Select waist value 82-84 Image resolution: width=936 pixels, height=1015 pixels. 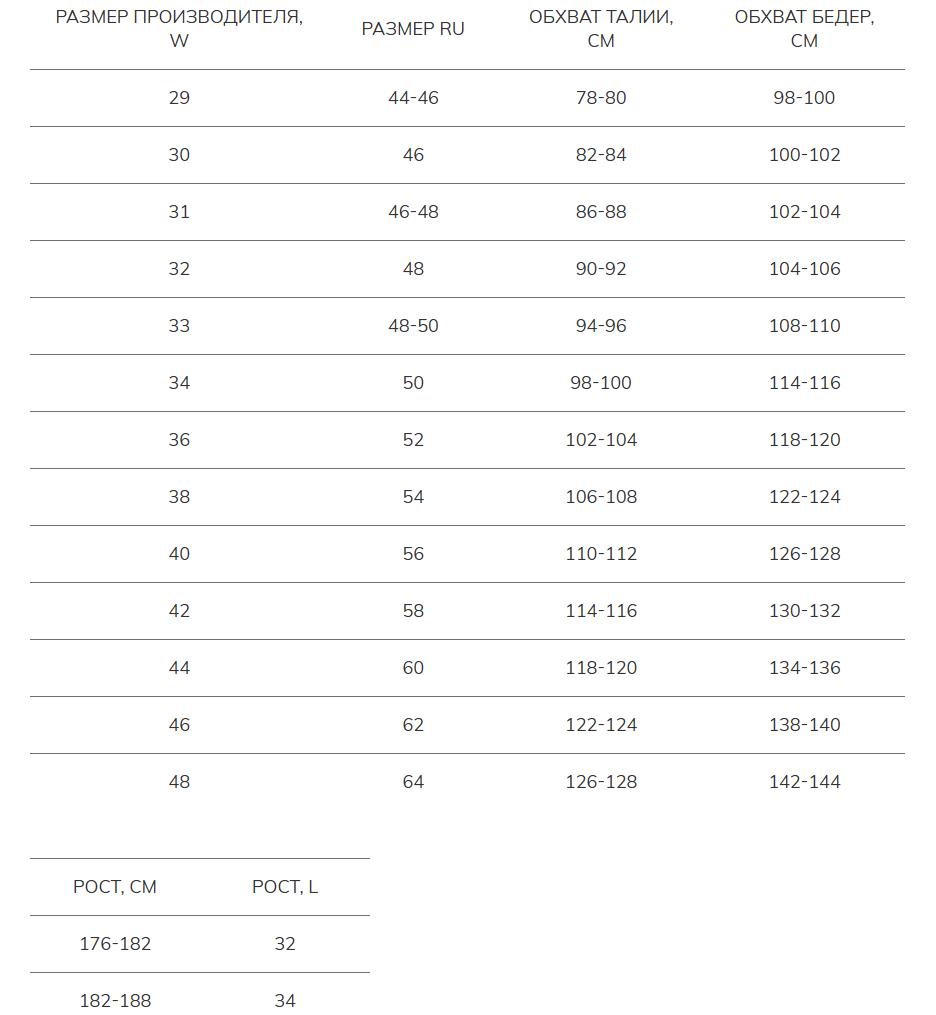601,155
